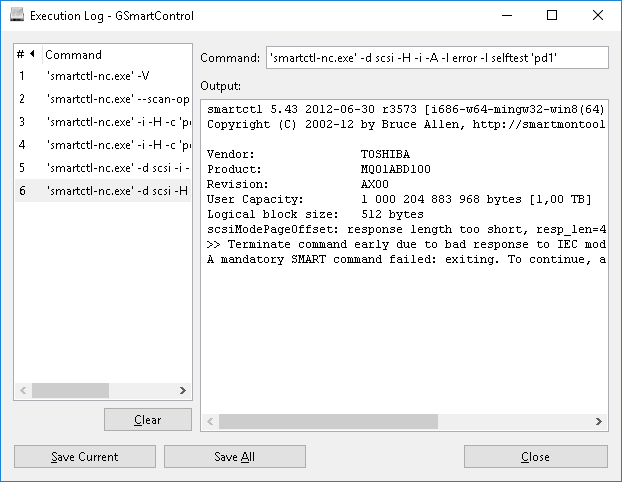Click left arrow of output scrollbar
Screen dimensions: 622x482
coord(210,421)
